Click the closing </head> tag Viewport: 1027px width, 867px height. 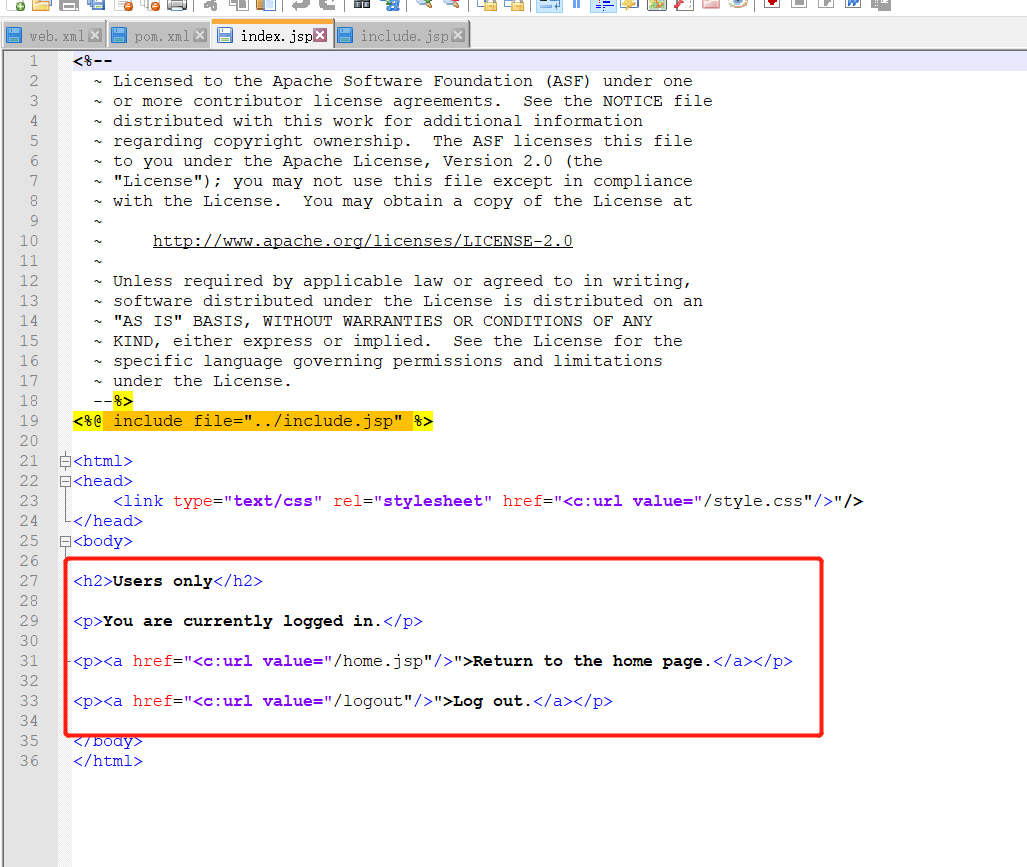pyautogui.click(x=108, y=521)
